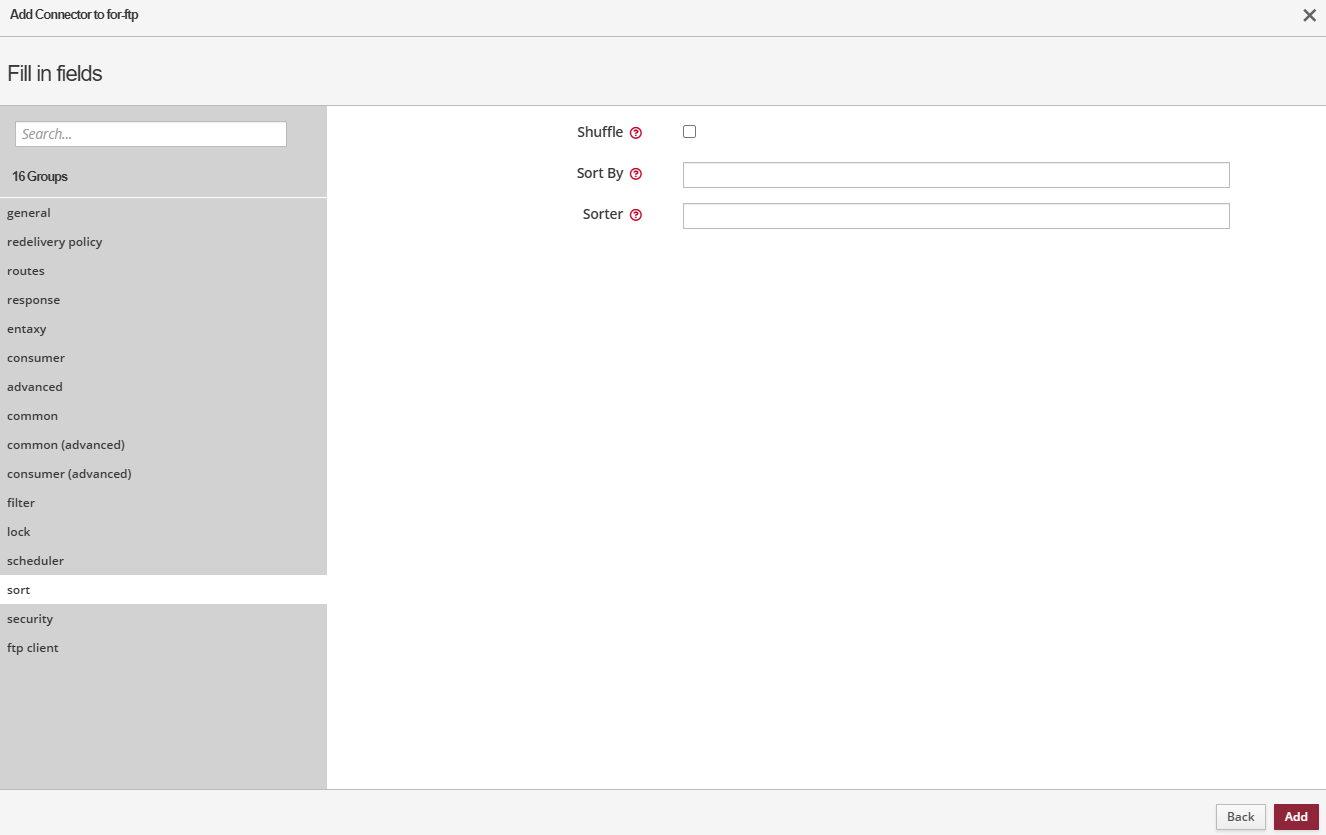Image resolution: width=1326 pixels, height=835 pixels.
Task: Go to the consumer (advanced) group
Action: [69, 474]
